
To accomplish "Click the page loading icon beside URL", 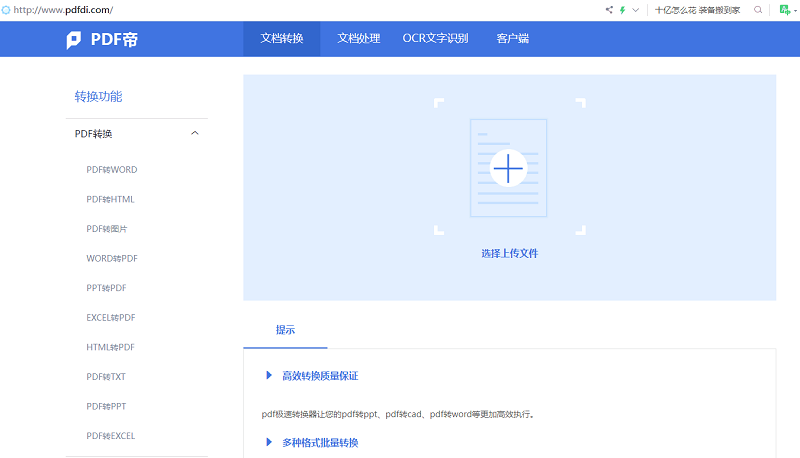I will click(6, 10).
